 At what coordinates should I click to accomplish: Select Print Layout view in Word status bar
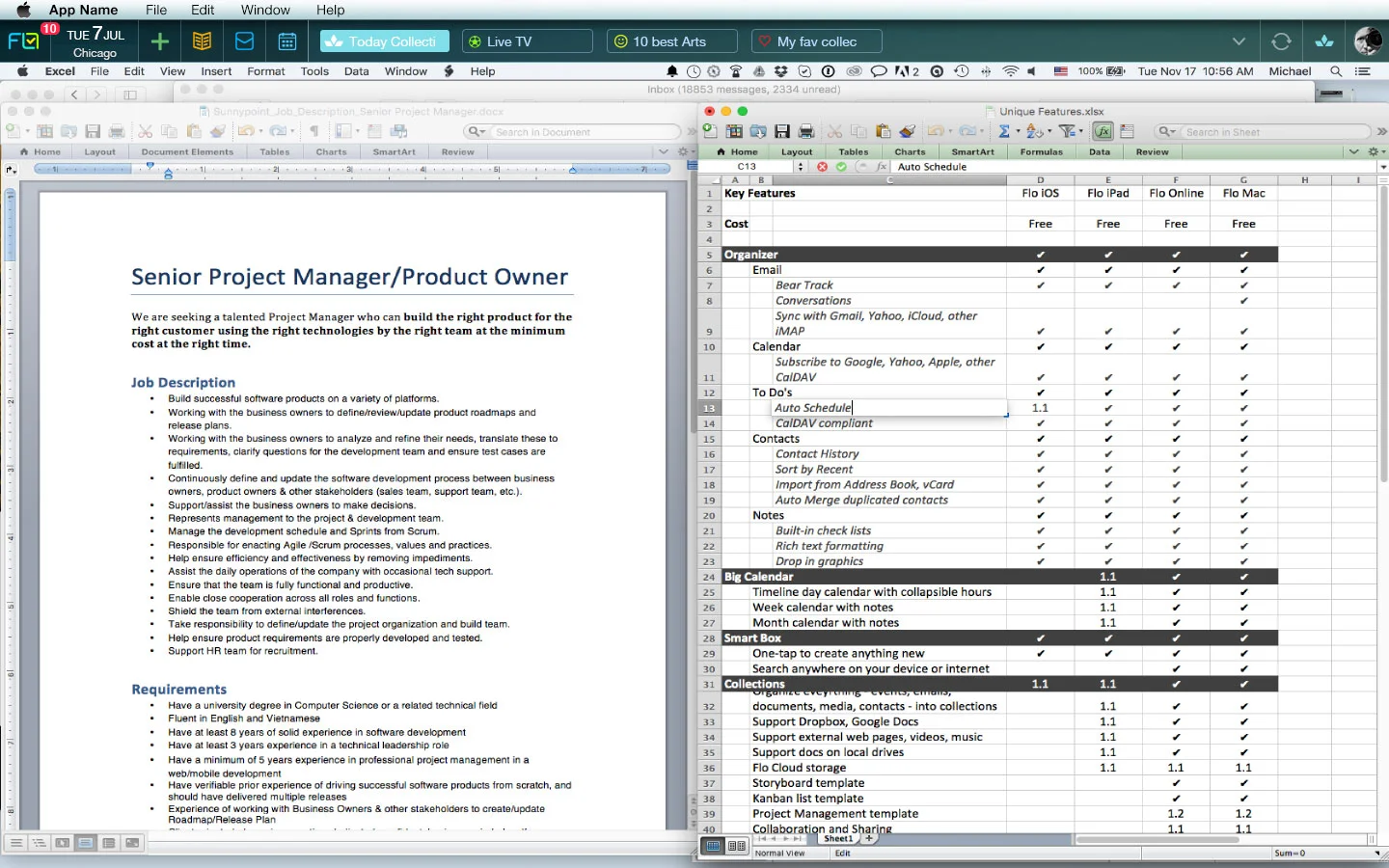coord(86,843)
